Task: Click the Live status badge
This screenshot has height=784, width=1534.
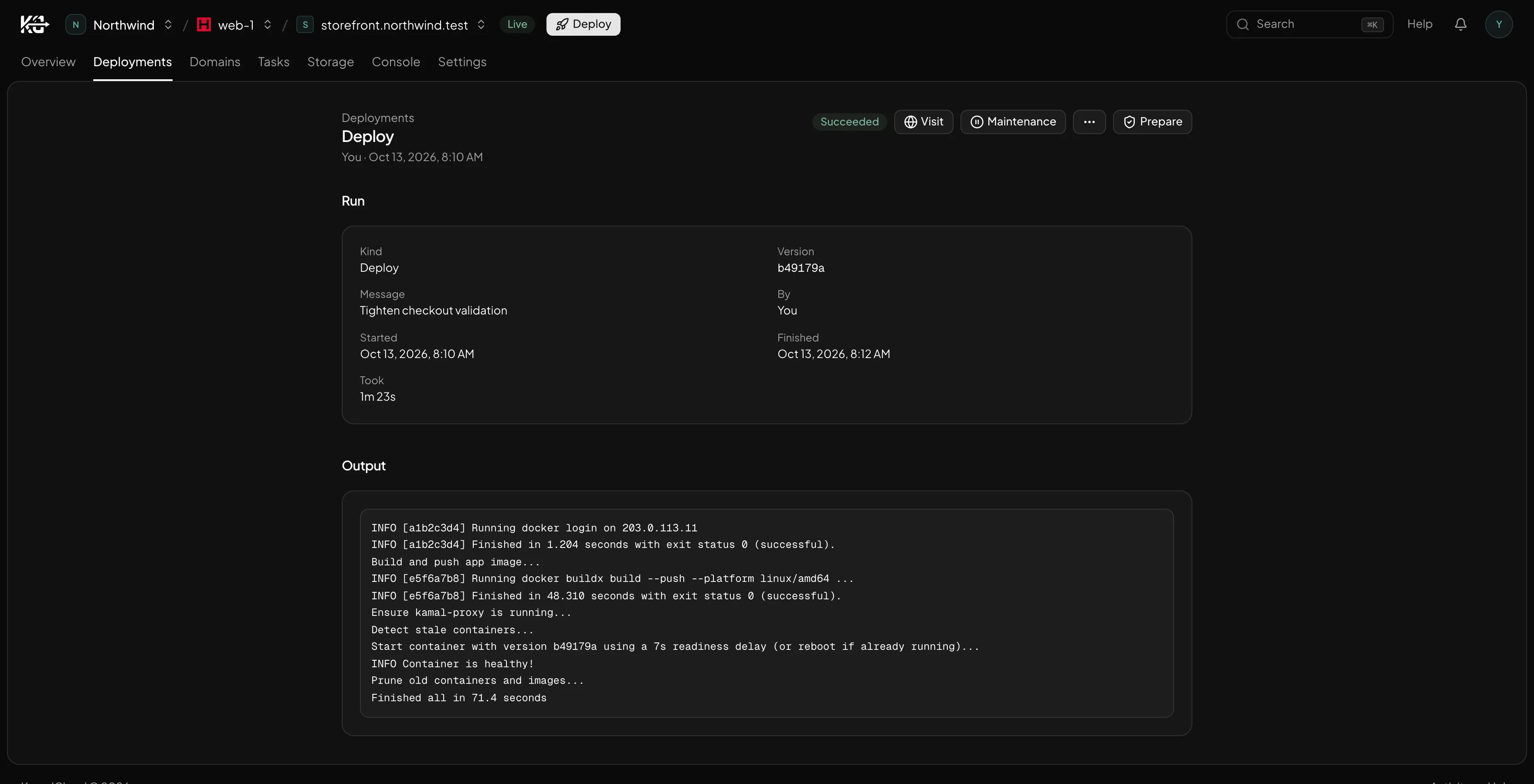Action: (517, 24)
